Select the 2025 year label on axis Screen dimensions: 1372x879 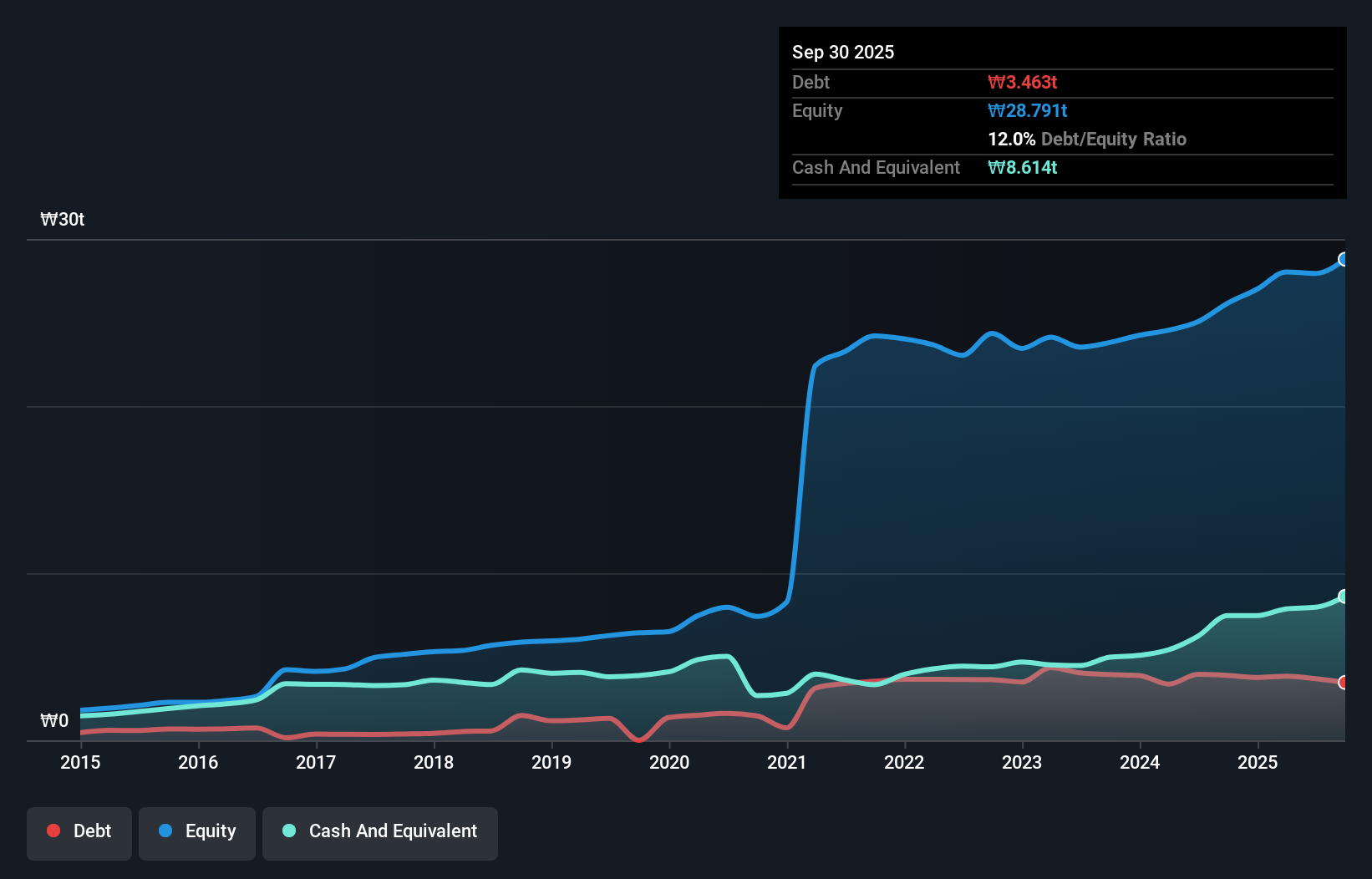click(x=1258, y=763)
